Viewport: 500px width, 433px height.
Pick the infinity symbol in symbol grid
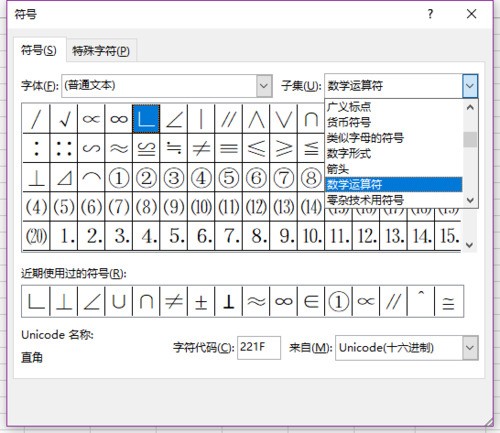click(119, 119)
